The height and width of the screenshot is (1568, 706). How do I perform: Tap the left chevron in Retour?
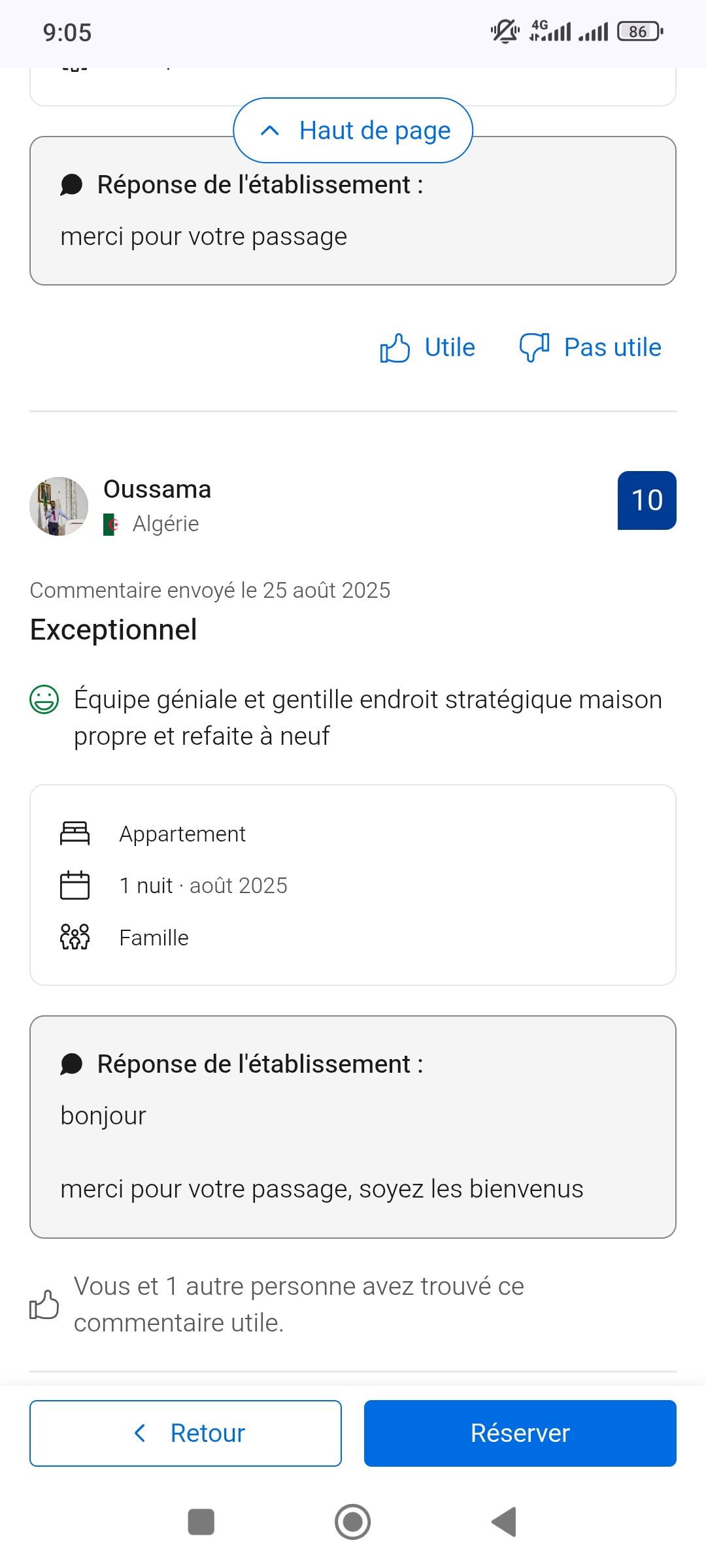pyautogui.click(x=140, y=1433)
